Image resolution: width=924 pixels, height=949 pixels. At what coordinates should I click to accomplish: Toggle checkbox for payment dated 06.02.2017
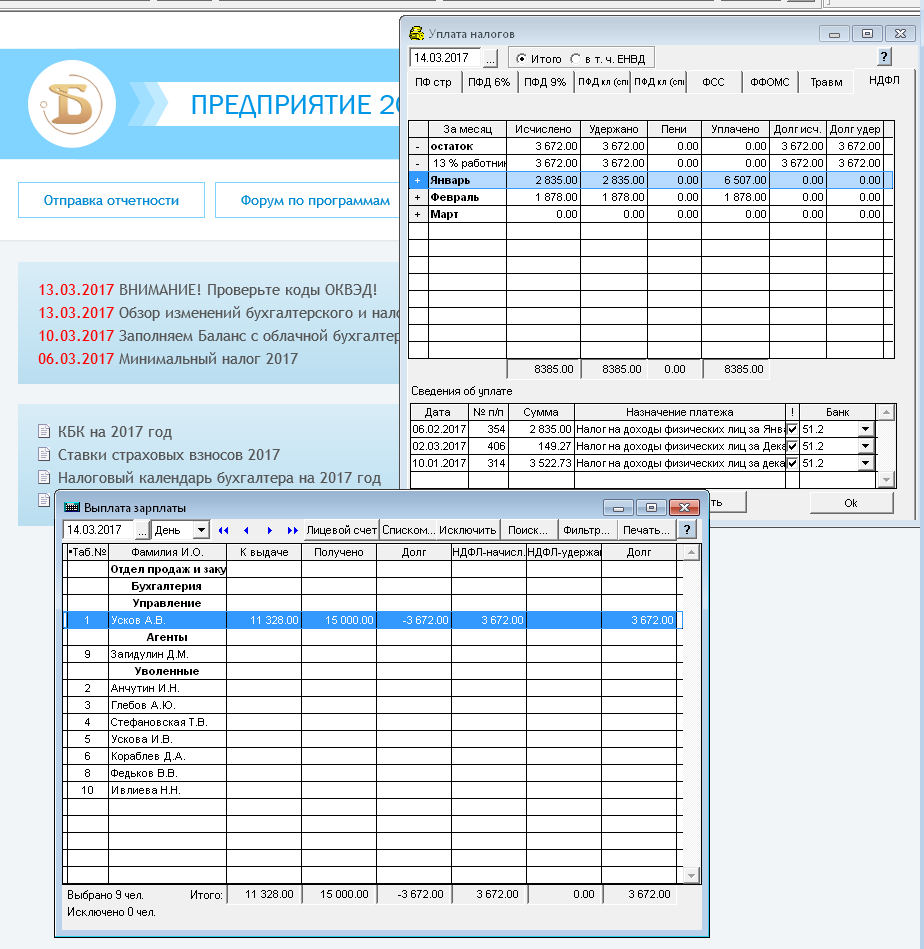[793, 429]
